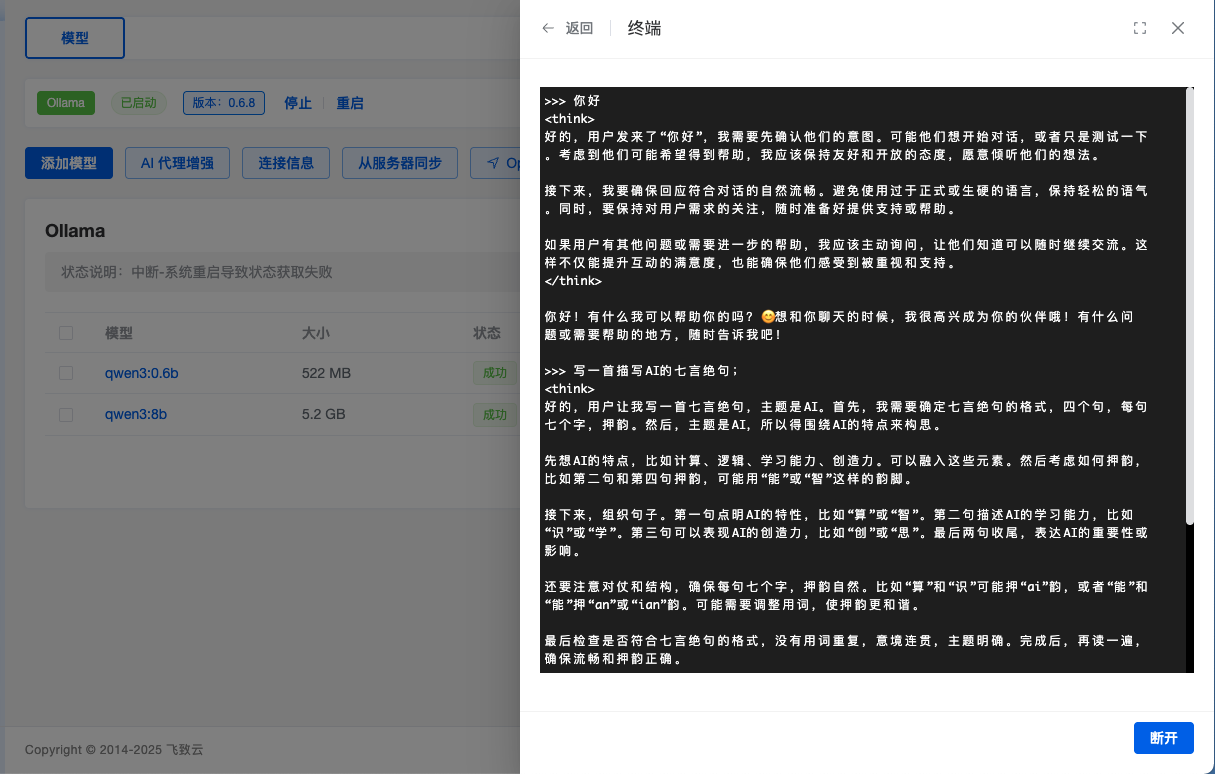Expand the terminal to fullscreen
This screenshot has width=1215, height=774.
tap(1140, 28)
